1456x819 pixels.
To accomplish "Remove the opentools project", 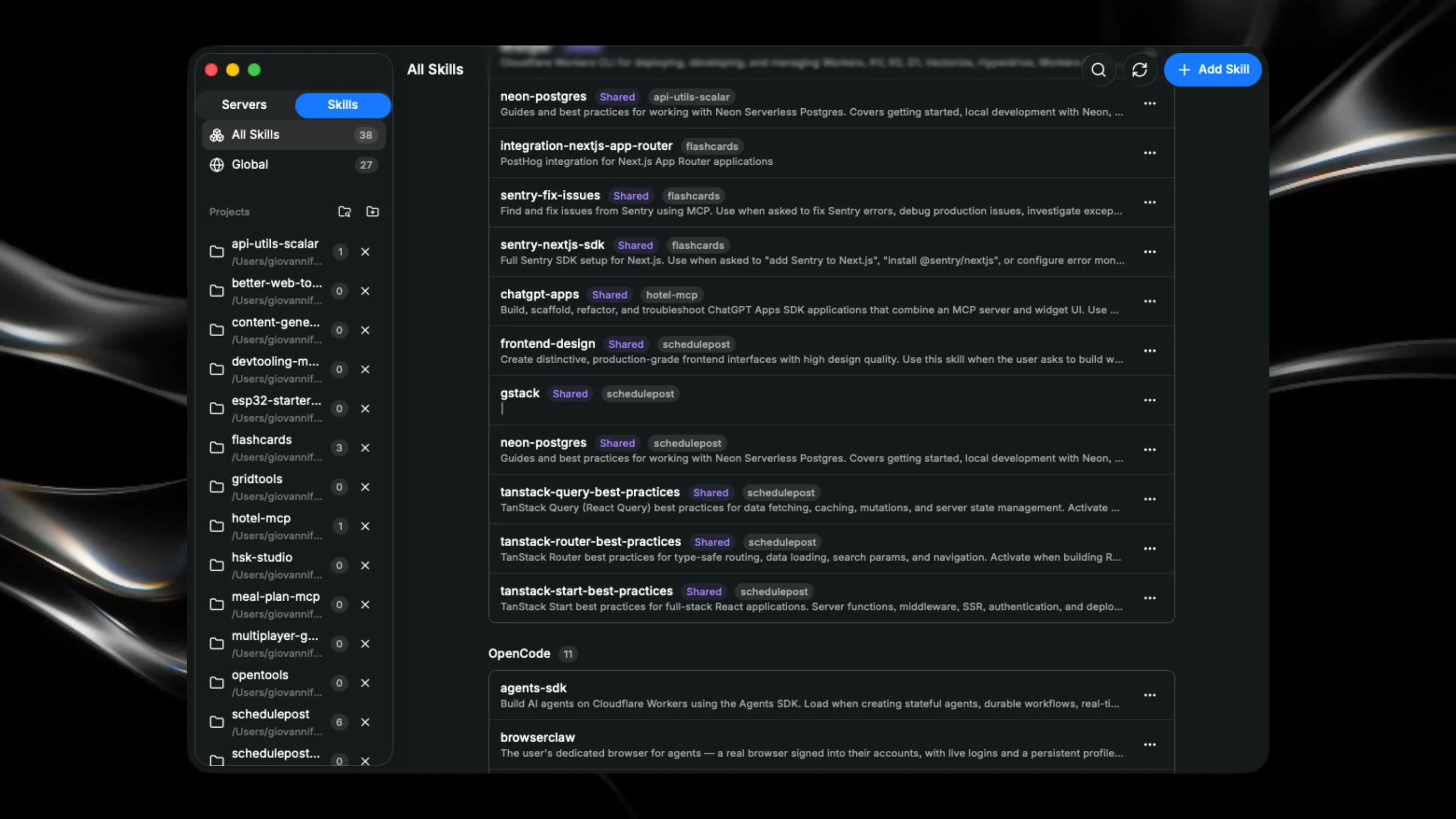I will 365,683.
